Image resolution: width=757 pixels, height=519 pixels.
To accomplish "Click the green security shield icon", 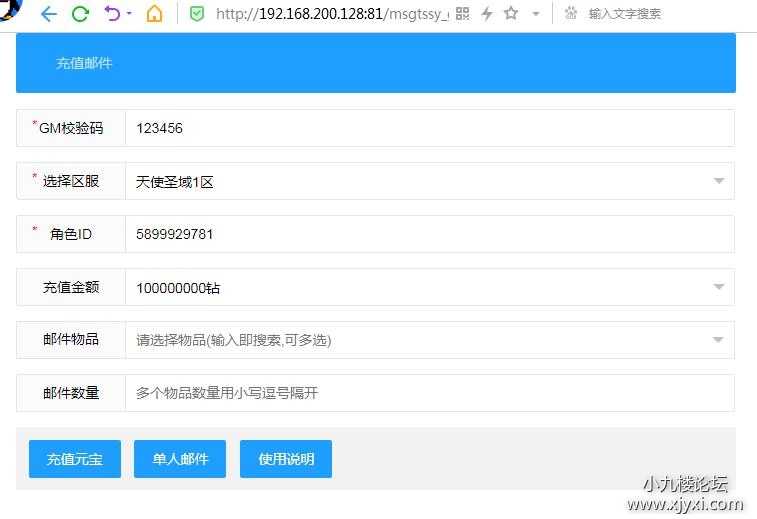I will (x=197, y=14).
